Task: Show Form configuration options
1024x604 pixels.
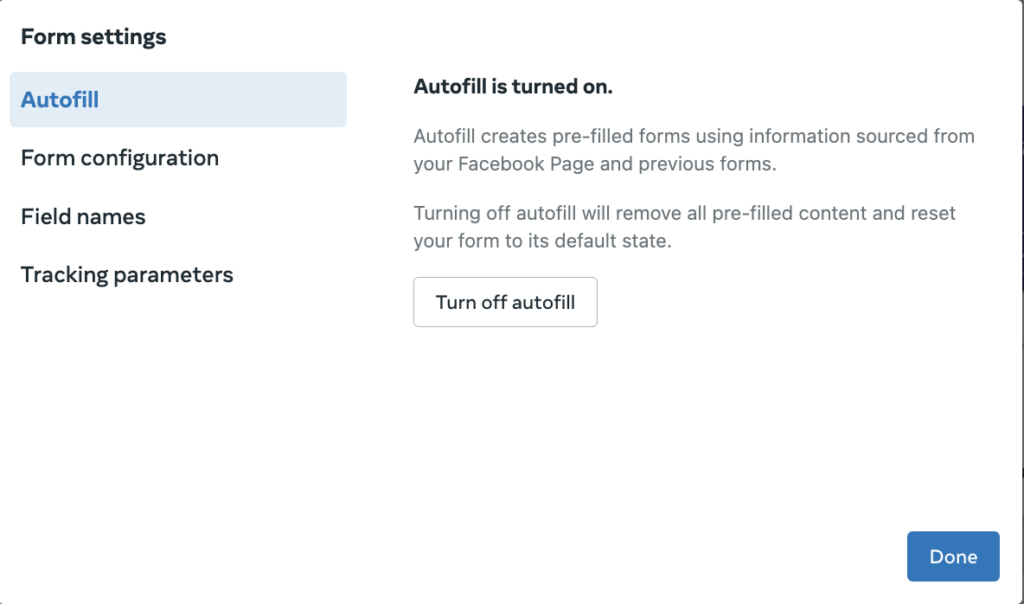Action: 120,158
